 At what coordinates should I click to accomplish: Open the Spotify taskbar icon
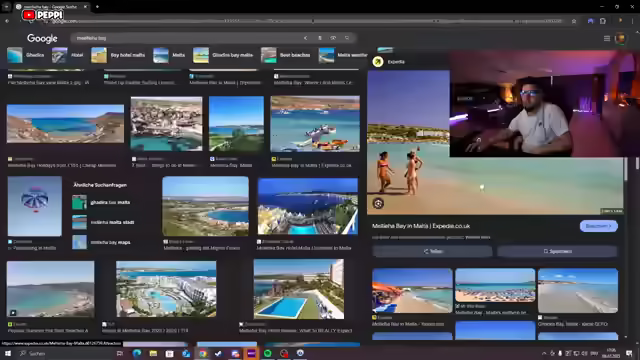coord(268,353)
